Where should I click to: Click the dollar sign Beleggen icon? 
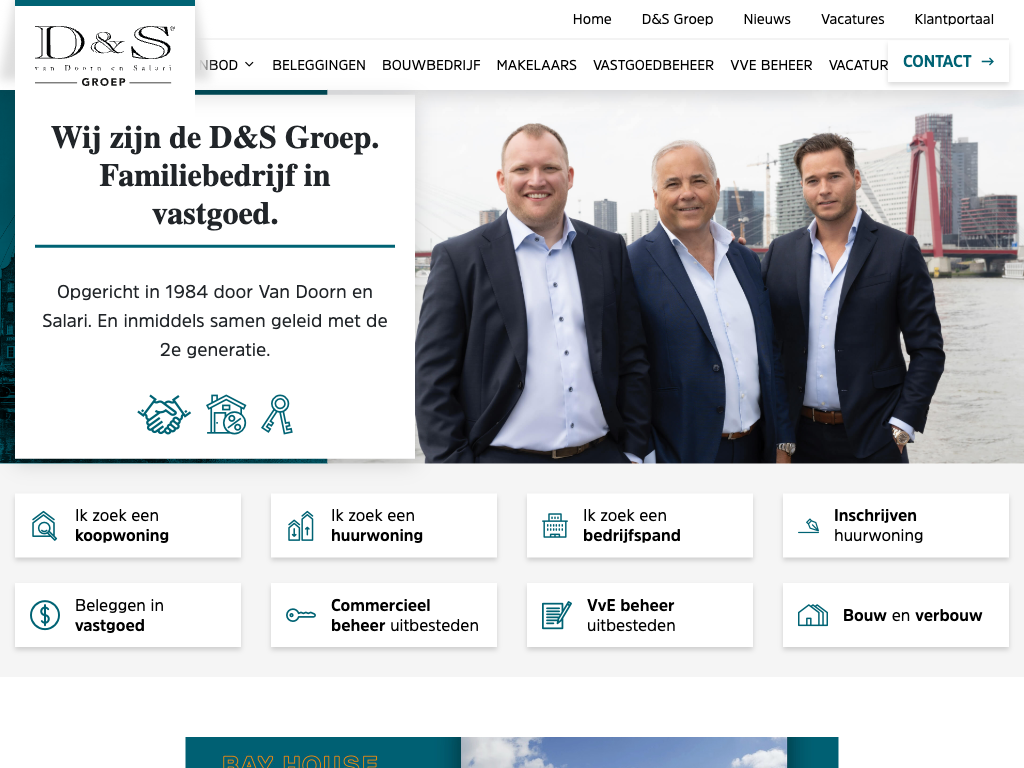tap(45, 615)
